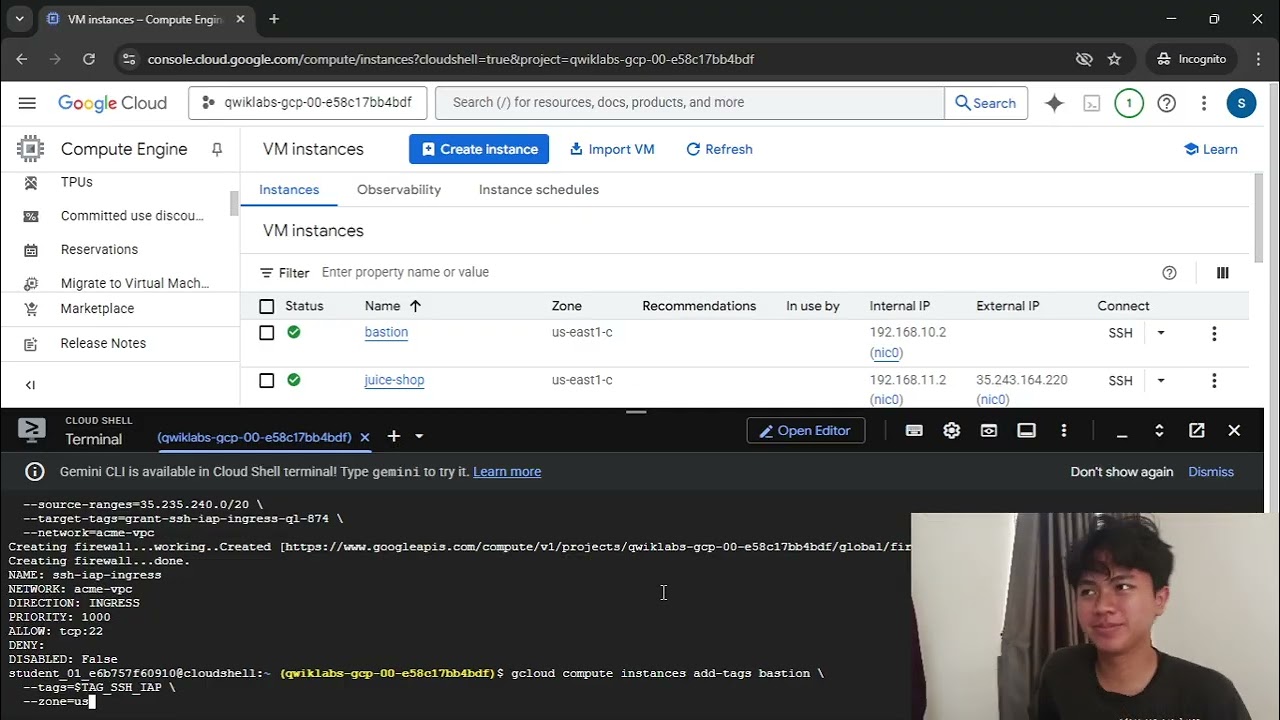Open notifications badge showing 1
The height and width of the screenshot is (720, 1280).
(x=1129, y=103)
